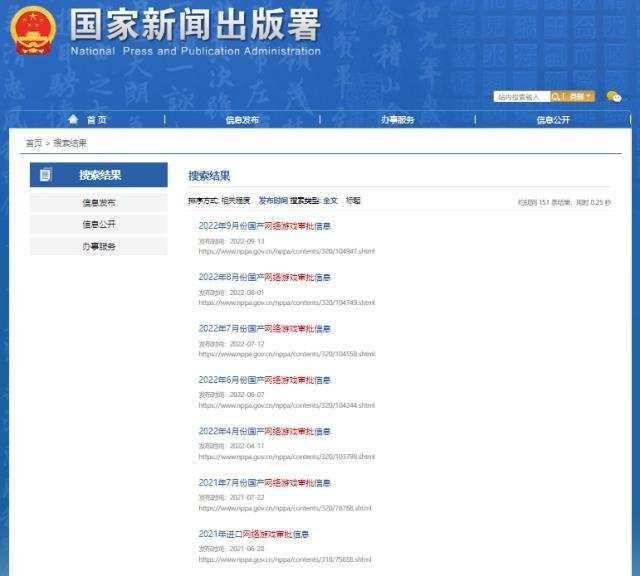Viewport: 640px width, 576px height.
Task: Open 信息发布 in the navigation bar
Action: coord(242,120)
